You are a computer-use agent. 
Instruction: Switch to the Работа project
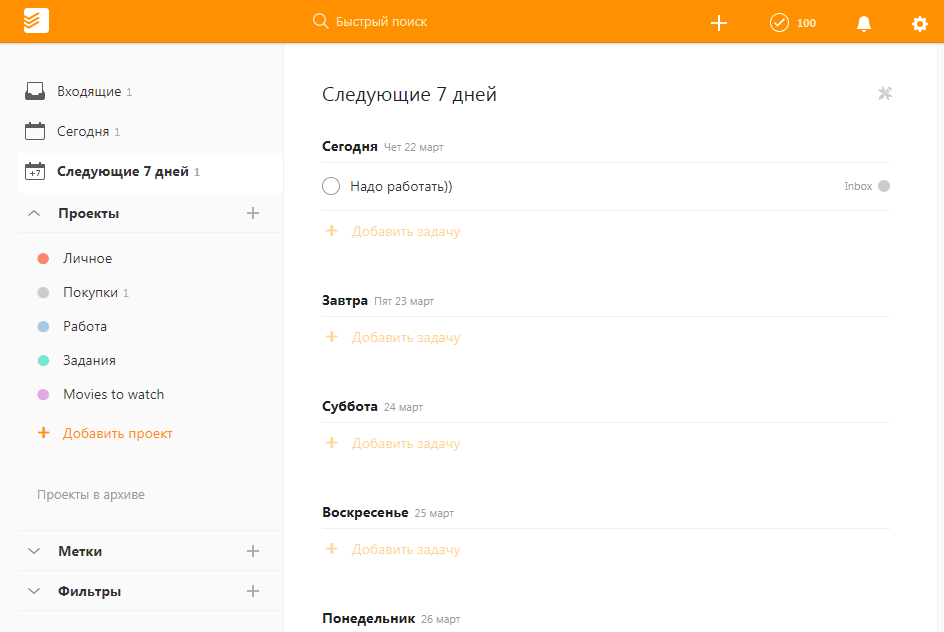tap(85, 326)
